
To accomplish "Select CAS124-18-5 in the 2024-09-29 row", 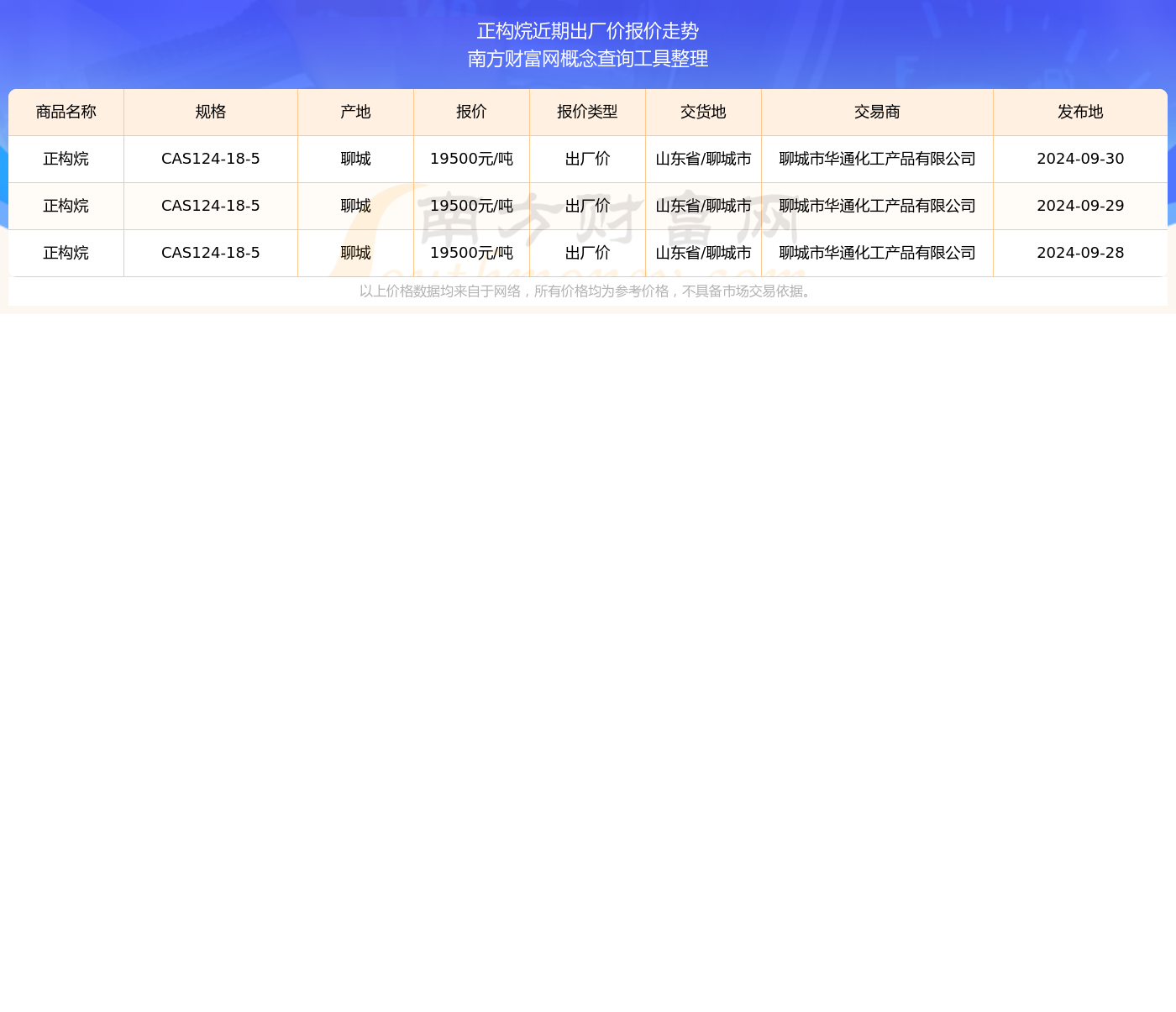I will 211,207.
